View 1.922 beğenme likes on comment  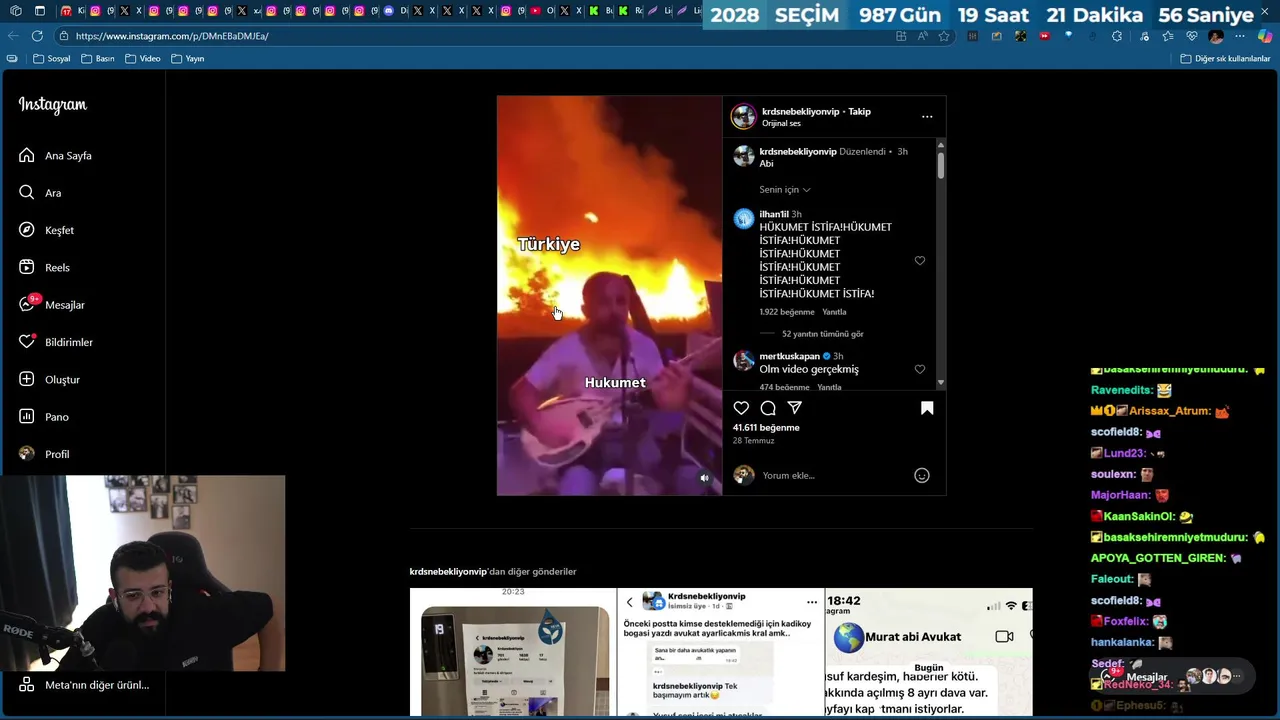[x=787, y=312]
